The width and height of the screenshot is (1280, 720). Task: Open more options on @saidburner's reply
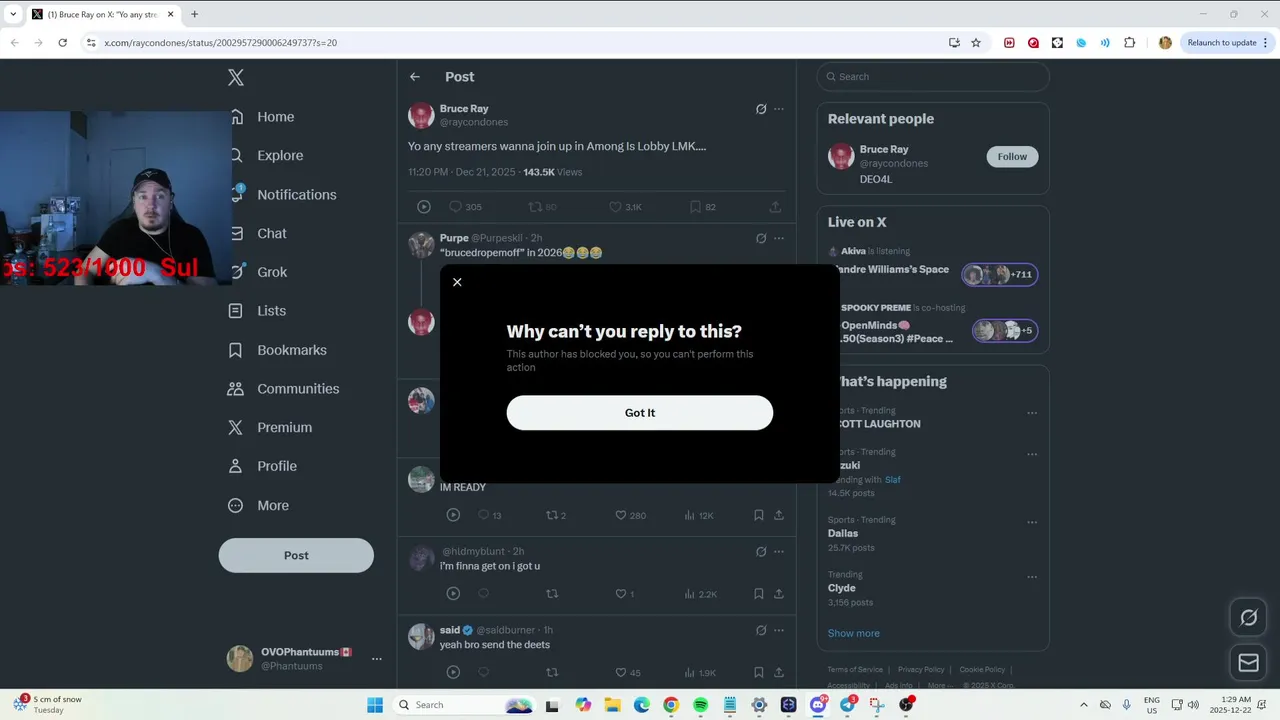point(779,630)
